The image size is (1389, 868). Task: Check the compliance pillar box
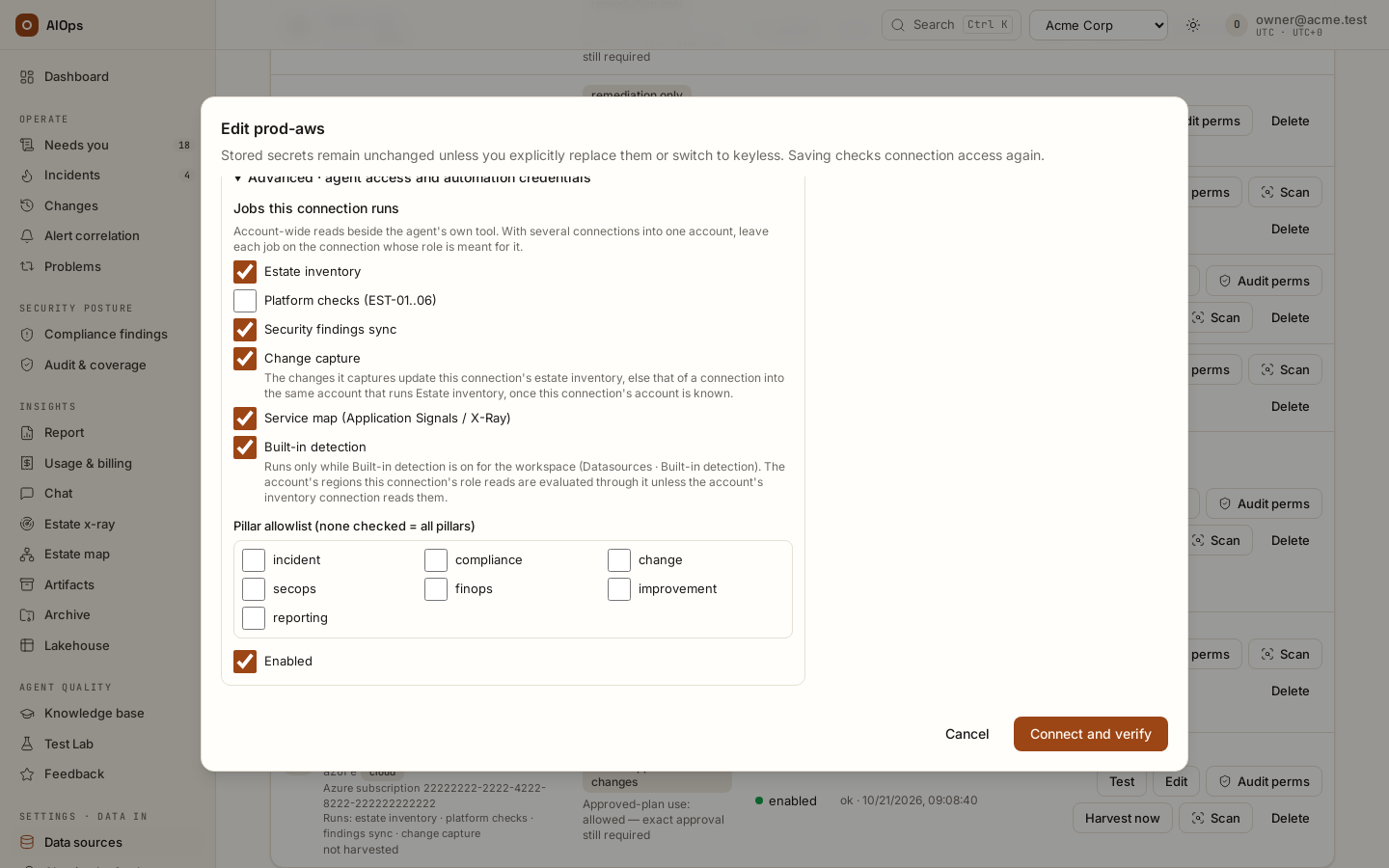coord(436,560)
